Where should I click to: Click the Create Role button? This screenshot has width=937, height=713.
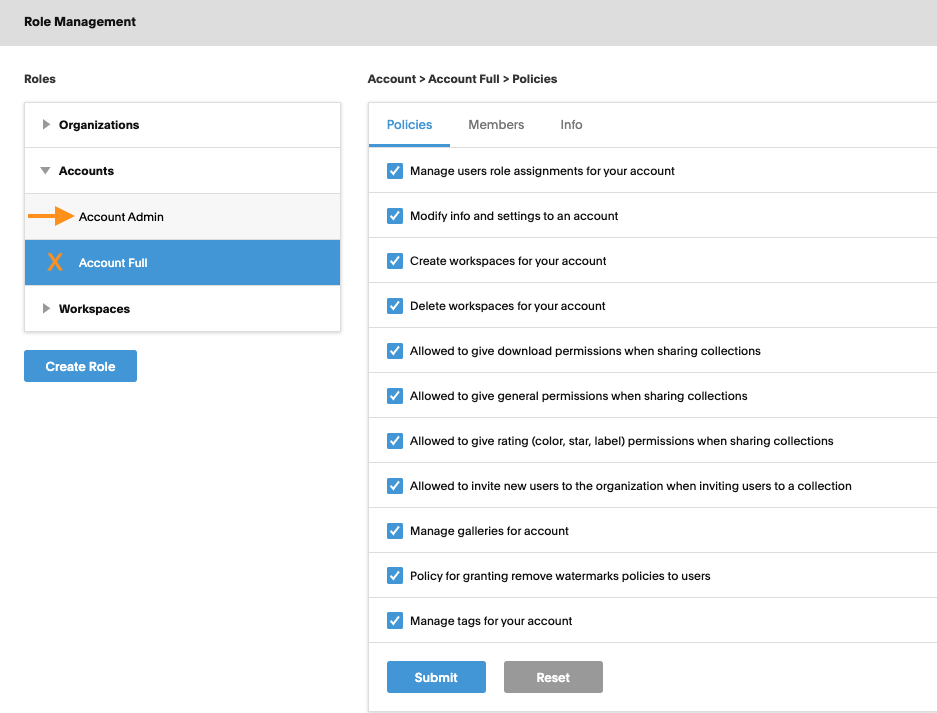point(81,366)
